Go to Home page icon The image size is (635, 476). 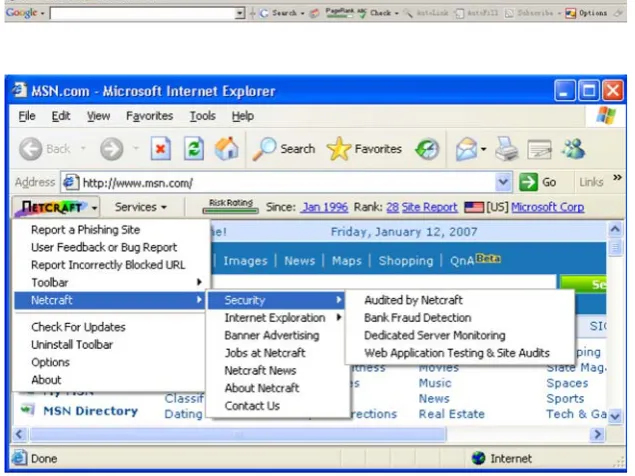pyautogui.click(x=226, y=149)
